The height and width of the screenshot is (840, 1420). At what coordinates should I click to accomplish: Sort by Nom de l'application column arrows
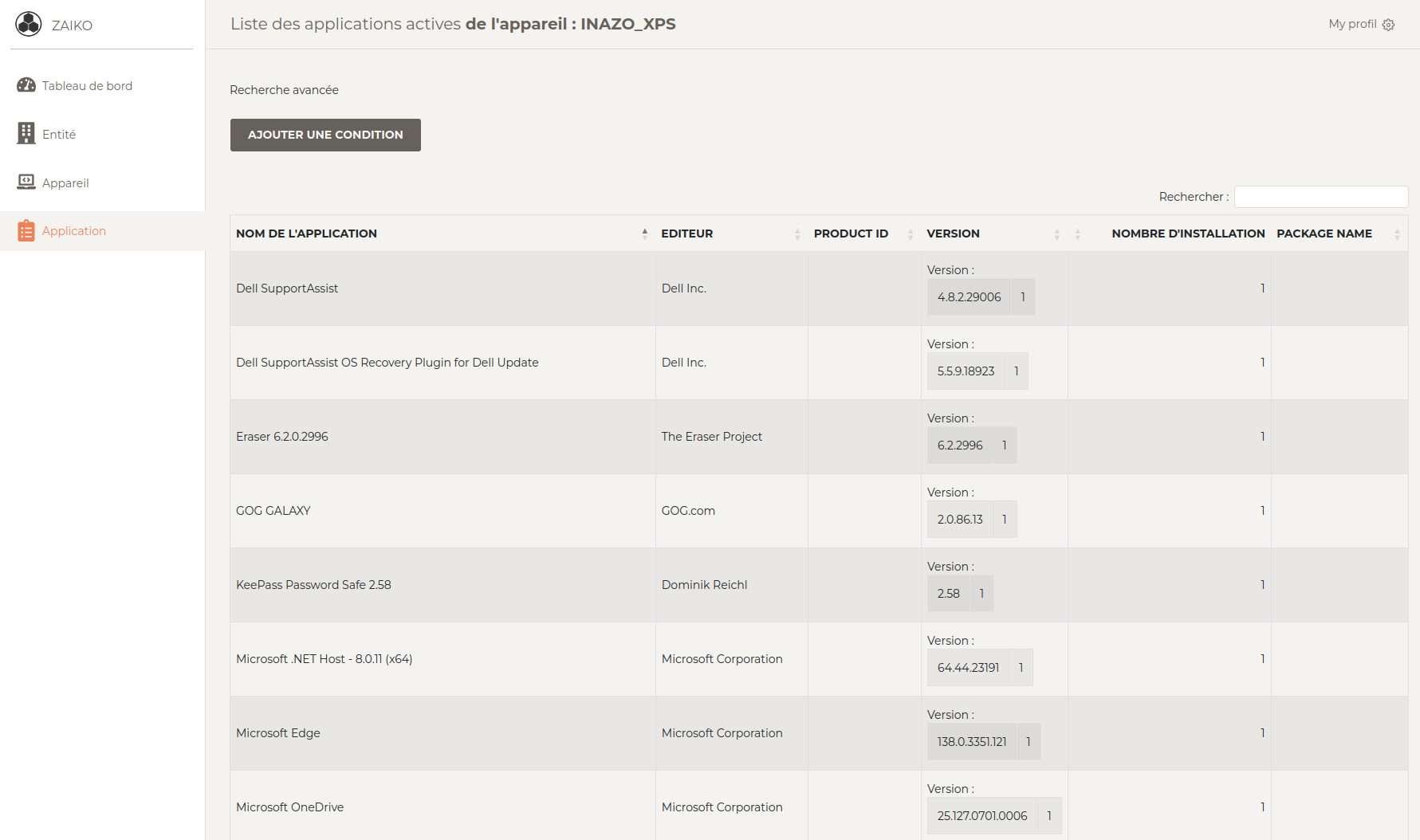pyautogui.click(x=644, y=234)
